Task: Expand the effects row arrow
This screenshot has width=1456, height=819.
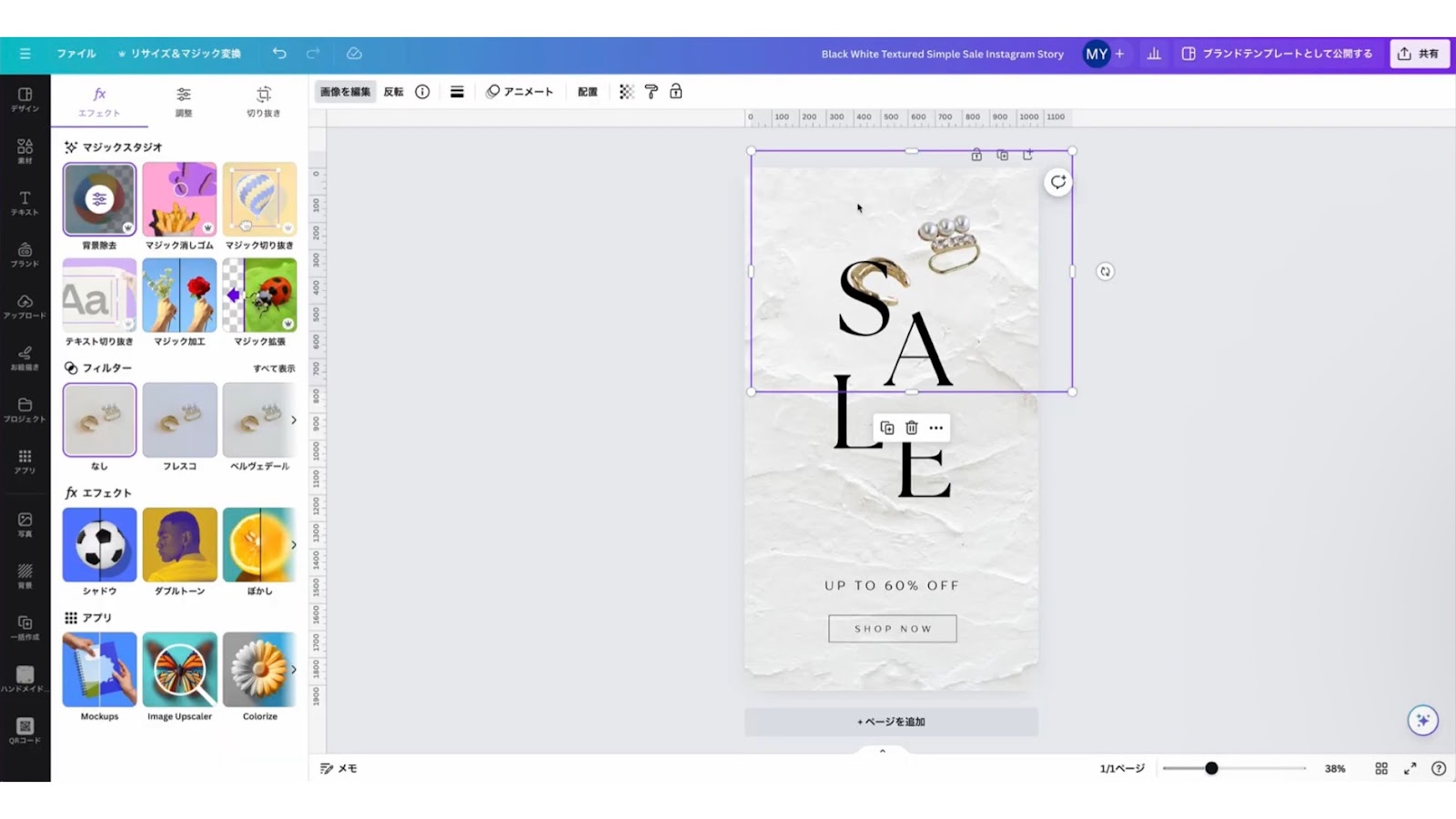Action: pyautogui.click(x=293, y=544)
